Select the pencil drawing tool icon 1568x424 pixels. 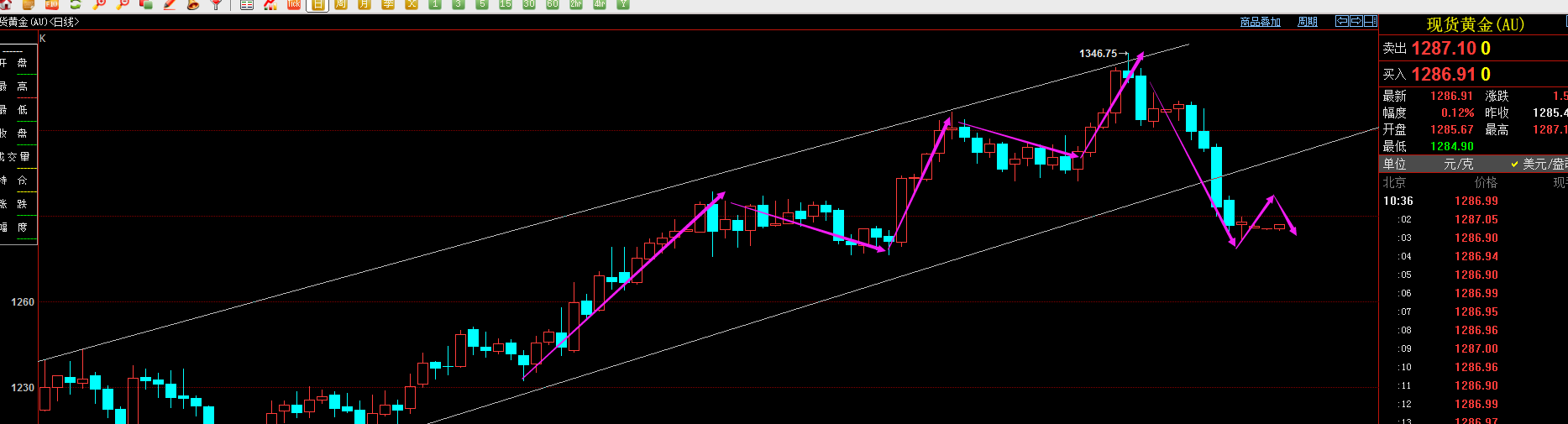pos(169,4)
